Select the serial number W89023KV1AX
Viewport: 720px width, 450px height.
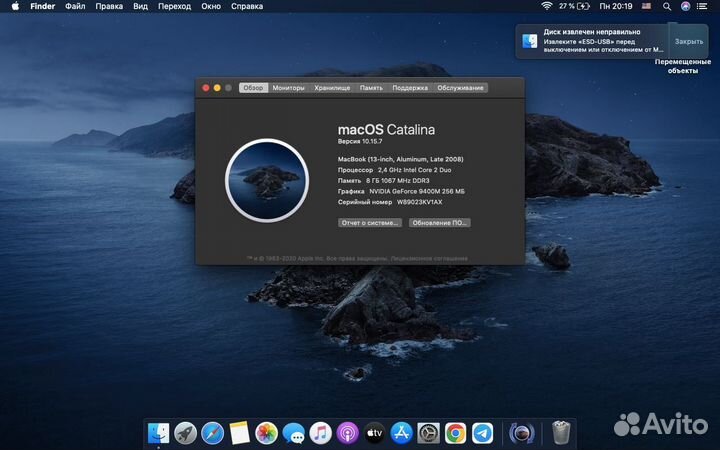[x=420, y=202]
